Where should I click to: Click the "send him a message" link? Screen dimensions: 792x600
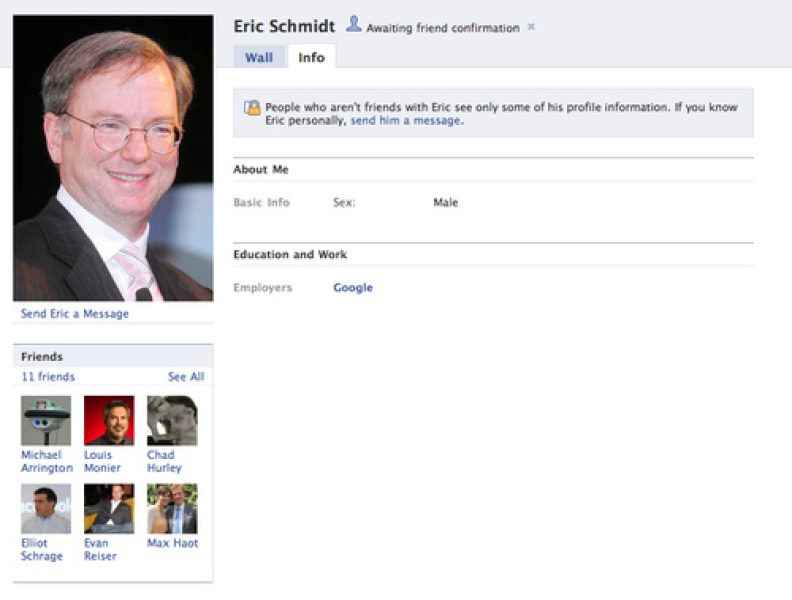click(x=405, y=120)
